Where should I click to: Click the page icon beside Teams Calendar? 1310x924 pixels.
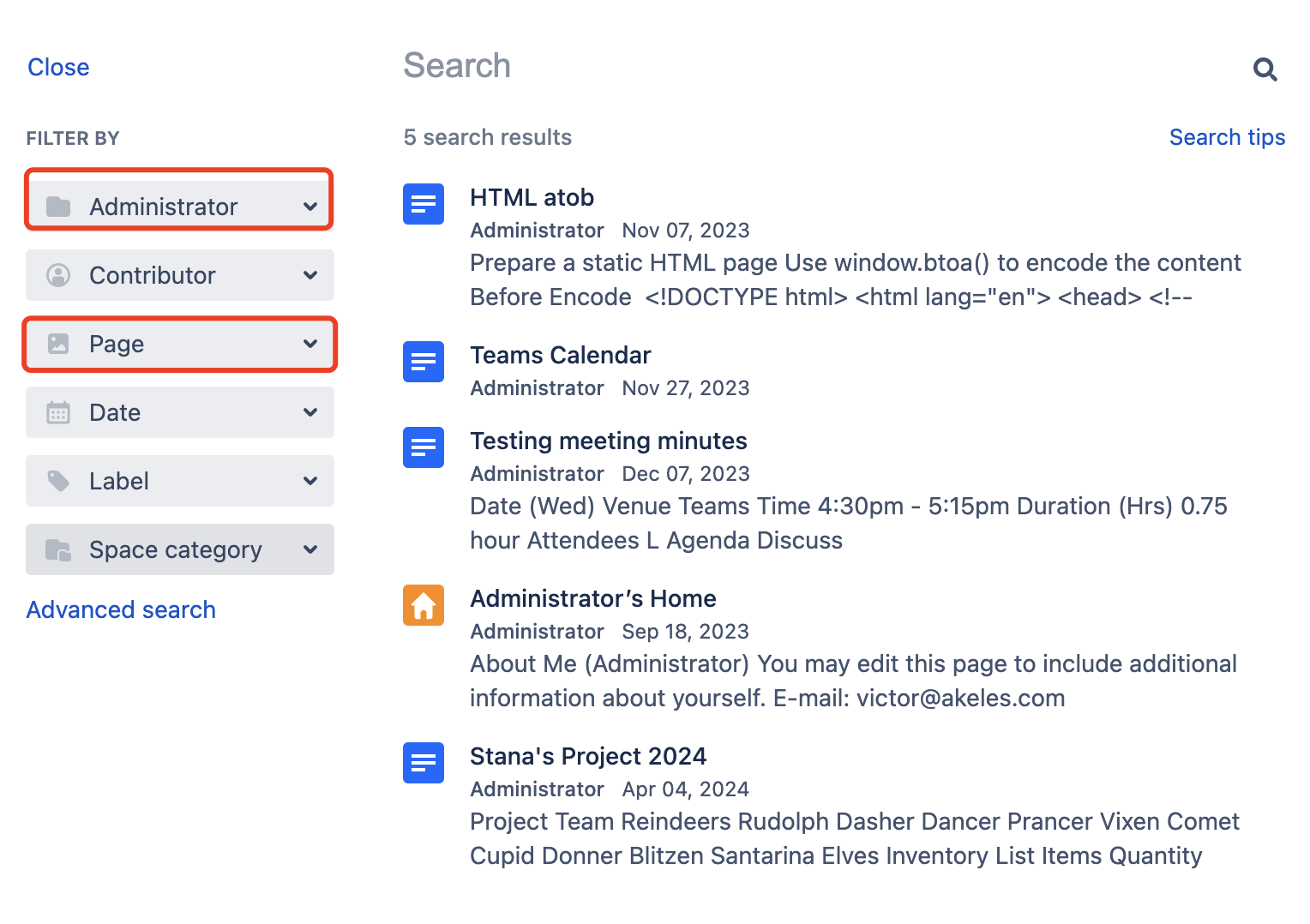click(424, 362)
